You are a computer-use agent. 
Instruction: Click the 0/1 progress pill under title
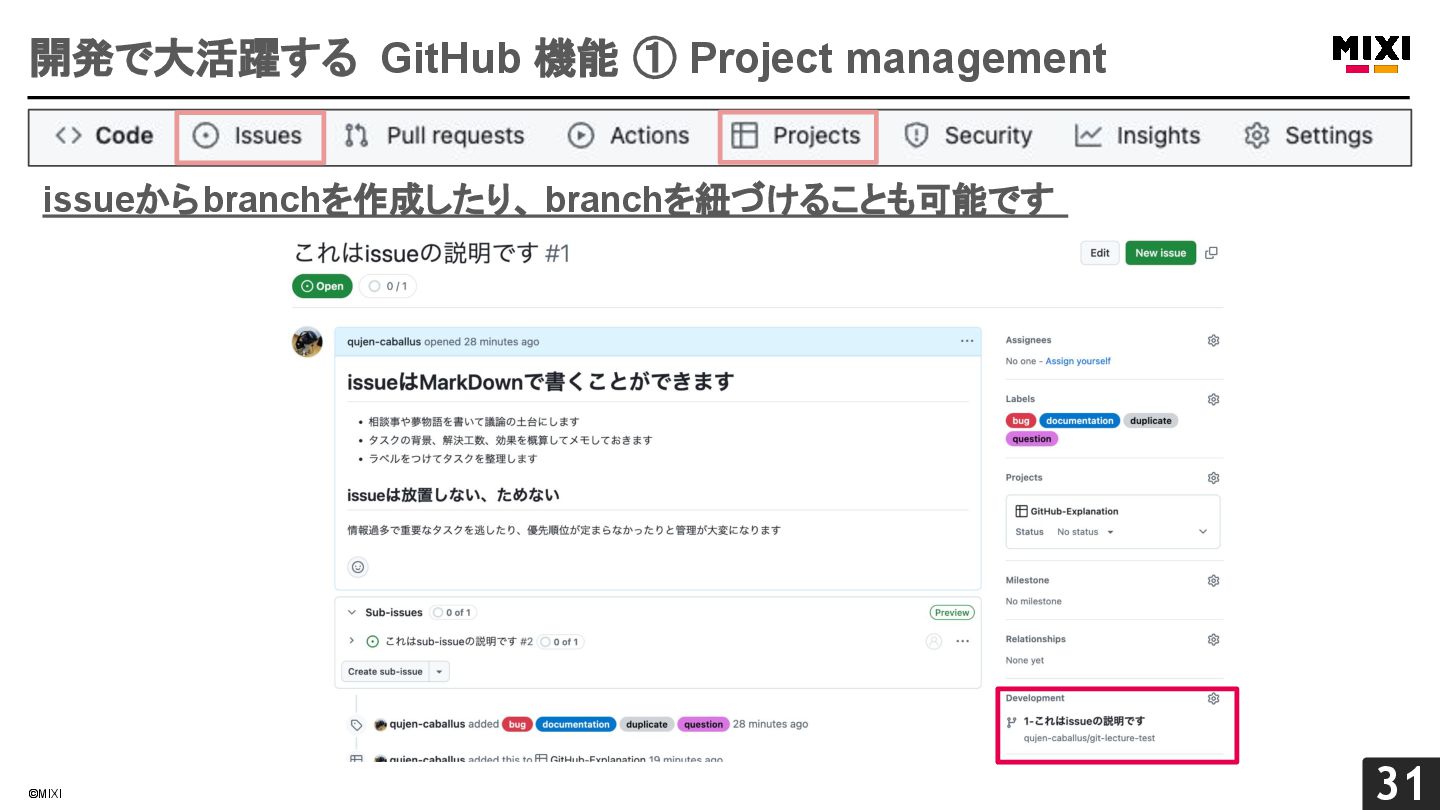388,286
